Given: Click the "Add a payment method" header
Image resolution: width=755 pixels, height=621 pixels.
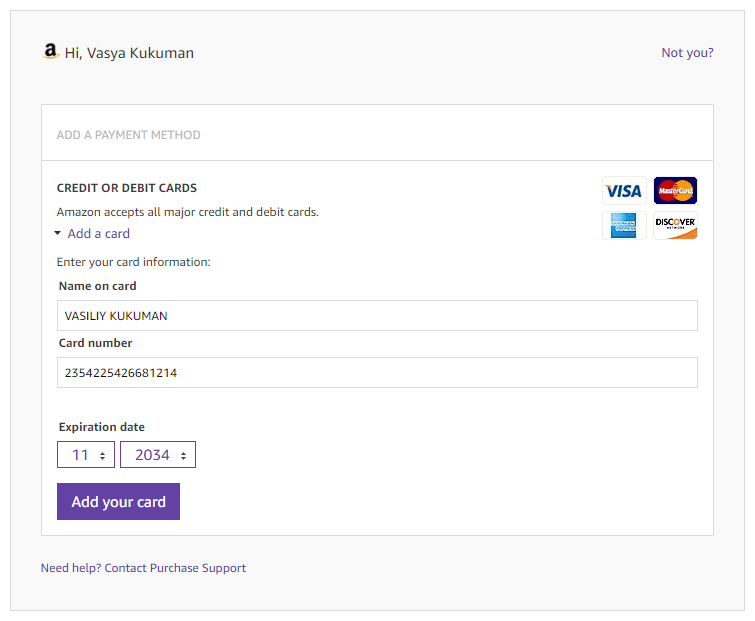Looking at the screenshot, I should pos(128,135).
